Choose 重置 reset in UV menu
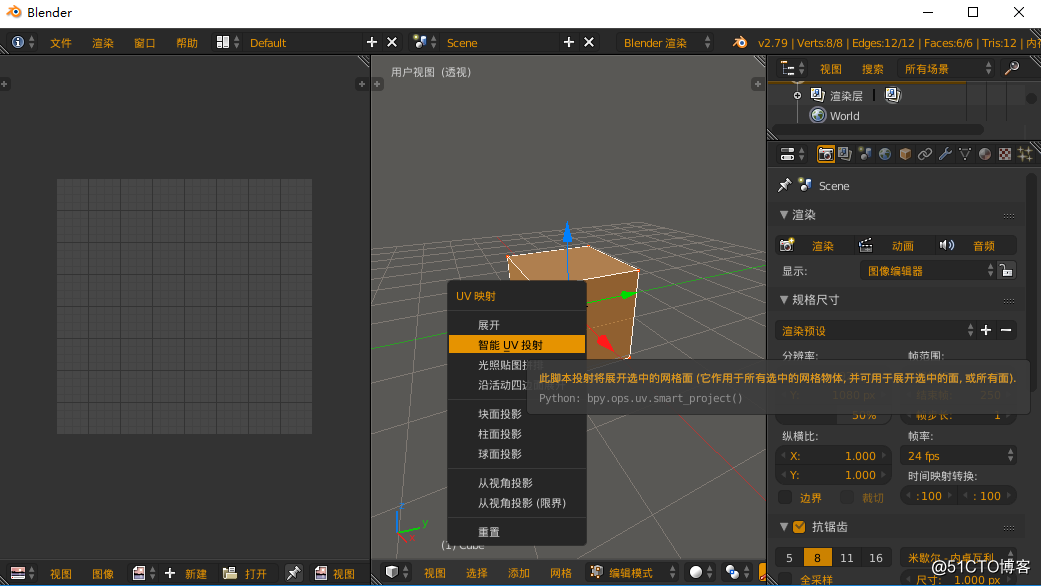 [x=517, y=532]
